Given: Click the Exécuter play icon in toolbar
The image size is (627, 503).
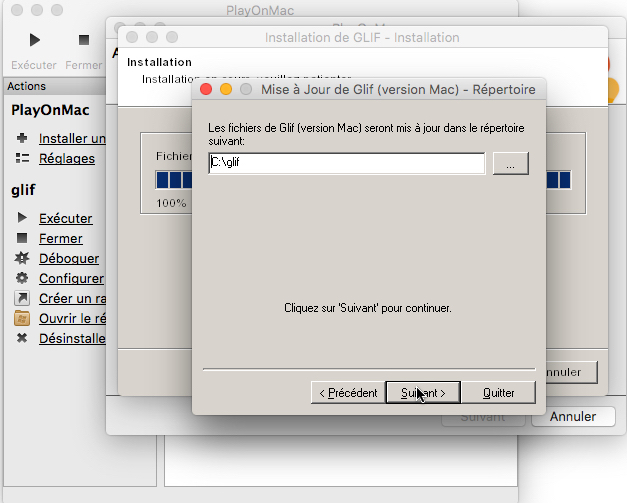Looking at the screenshot, I should point(35,40).
